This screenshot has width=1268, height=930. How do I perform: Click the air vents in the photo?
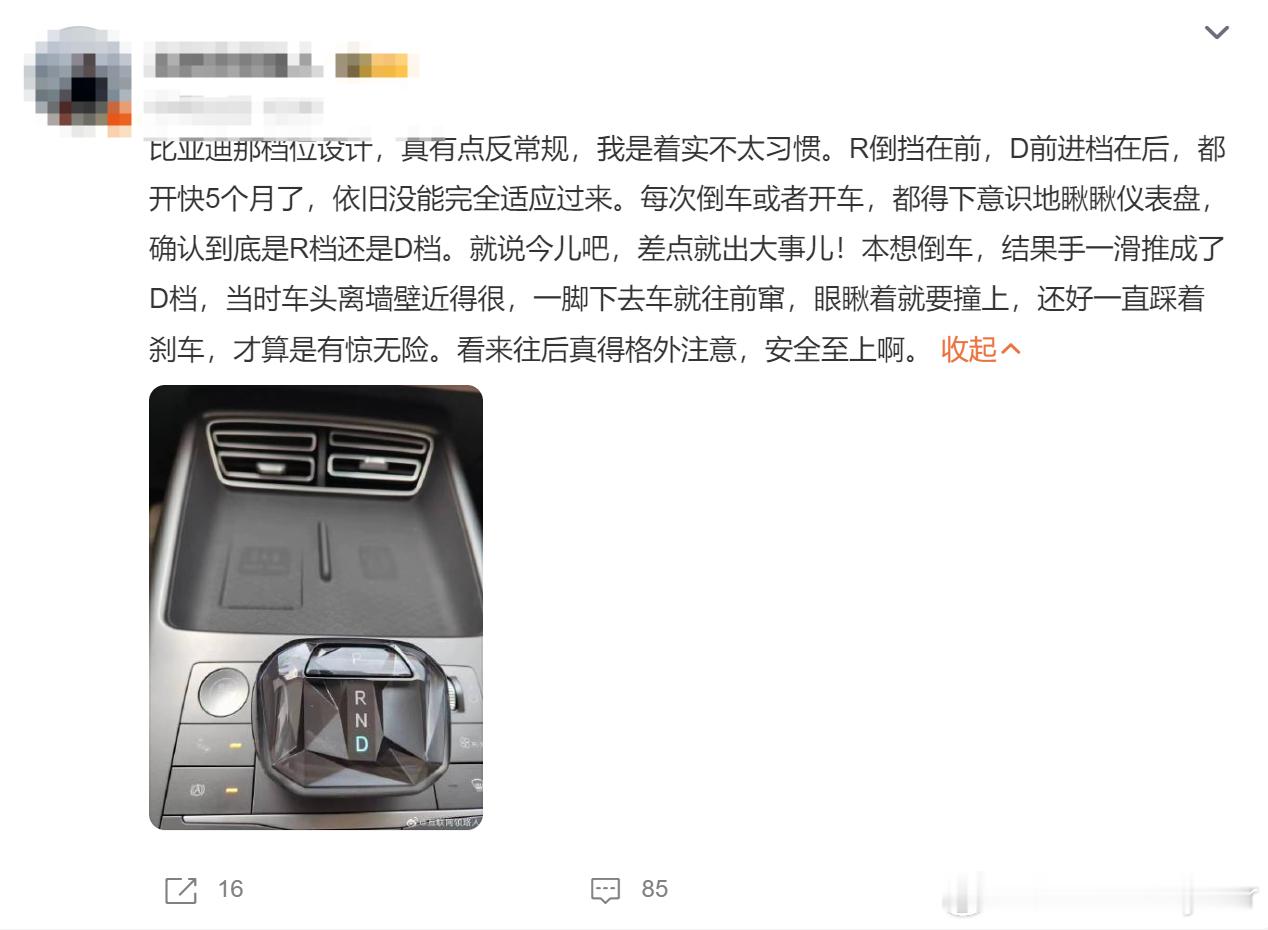coord(319,453)
